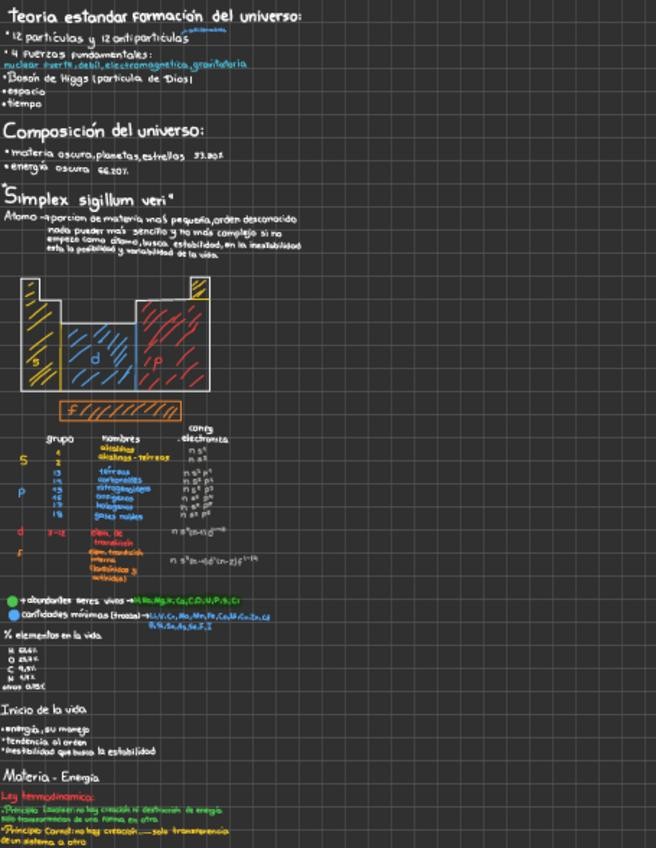Click the percentage row for "otros"

24,687
